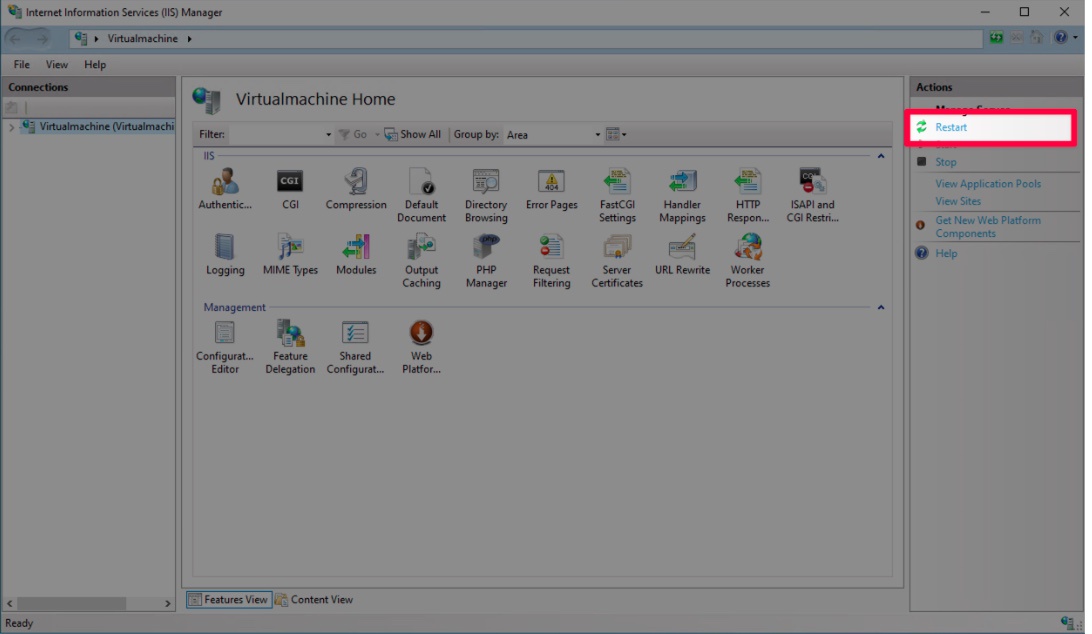Open Shared Configuration
This screenshot has height=634, width=1092.
click(355, 347)
